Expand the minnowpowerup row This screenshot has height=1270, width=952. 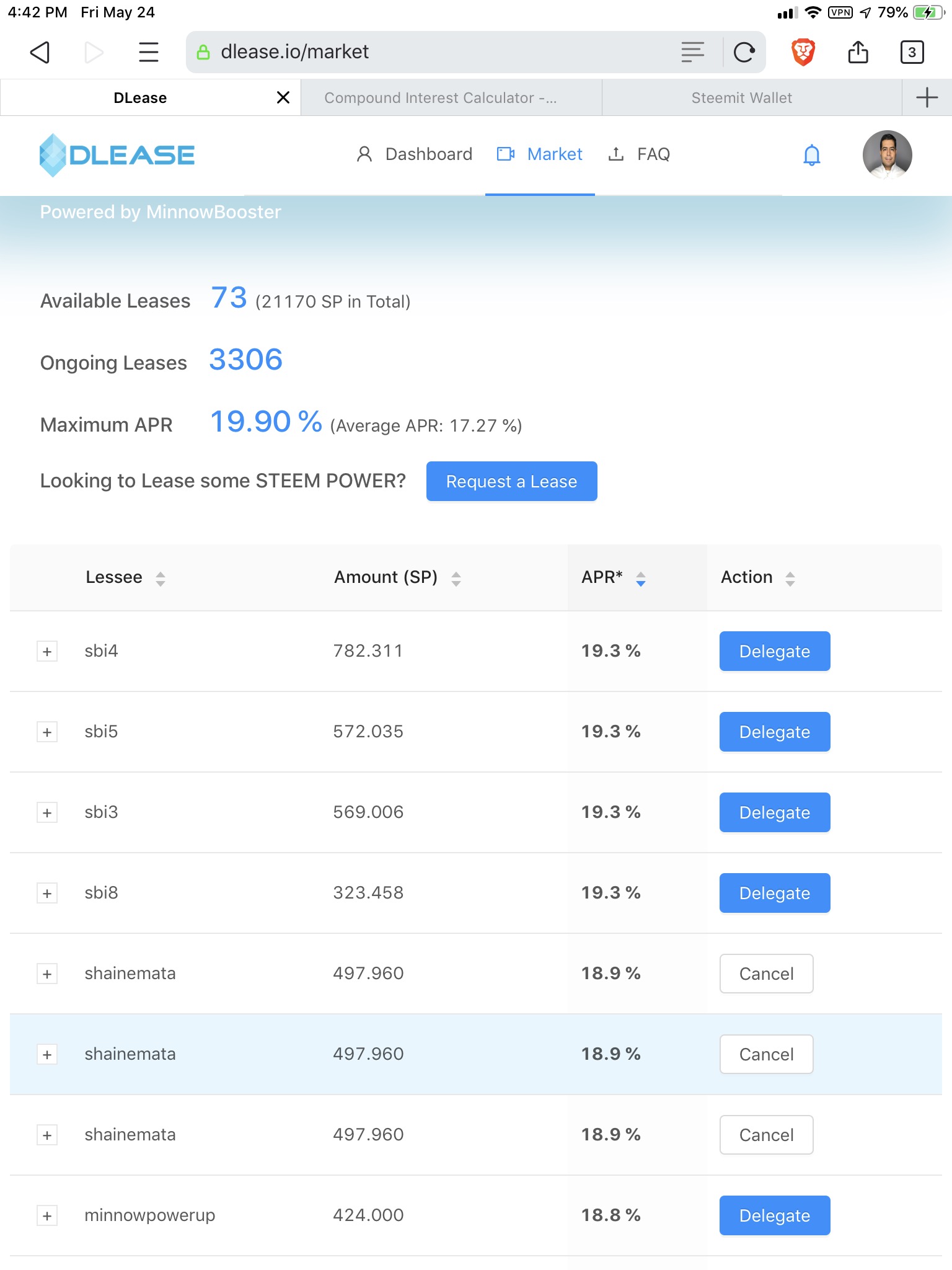47,1216
